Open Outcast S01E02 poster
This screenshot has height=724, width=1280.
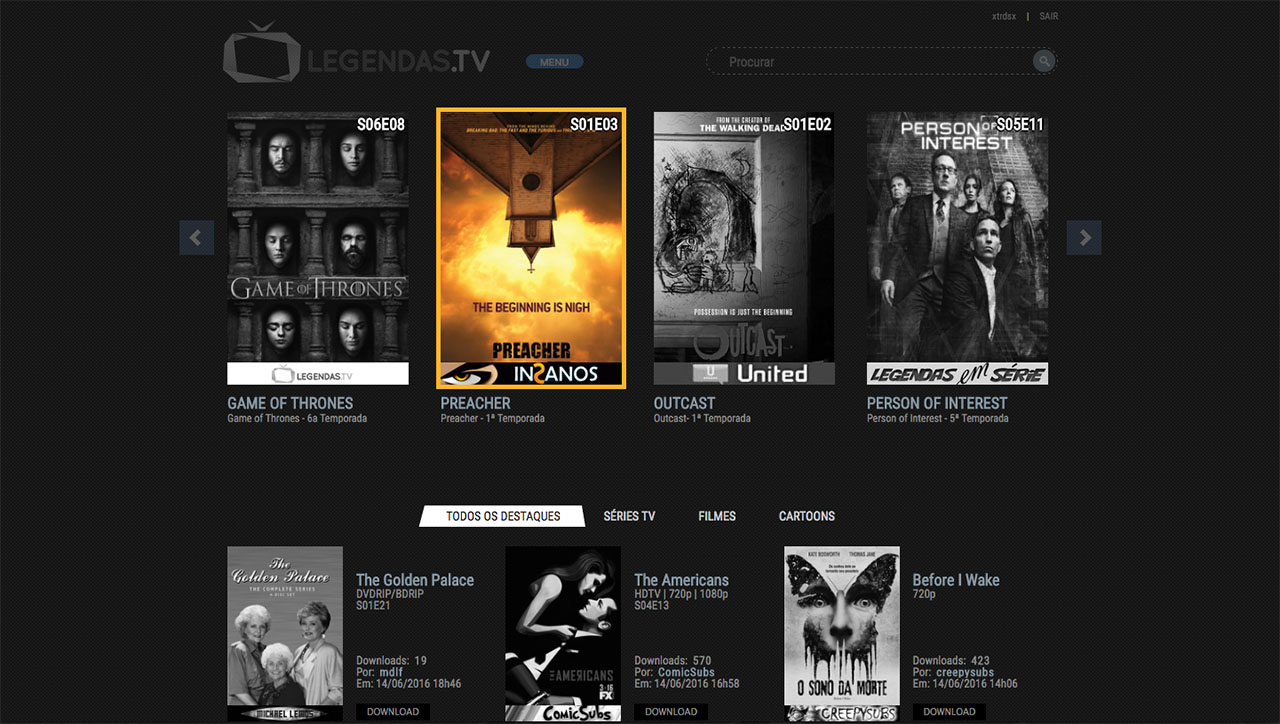[x=744, y=248]
